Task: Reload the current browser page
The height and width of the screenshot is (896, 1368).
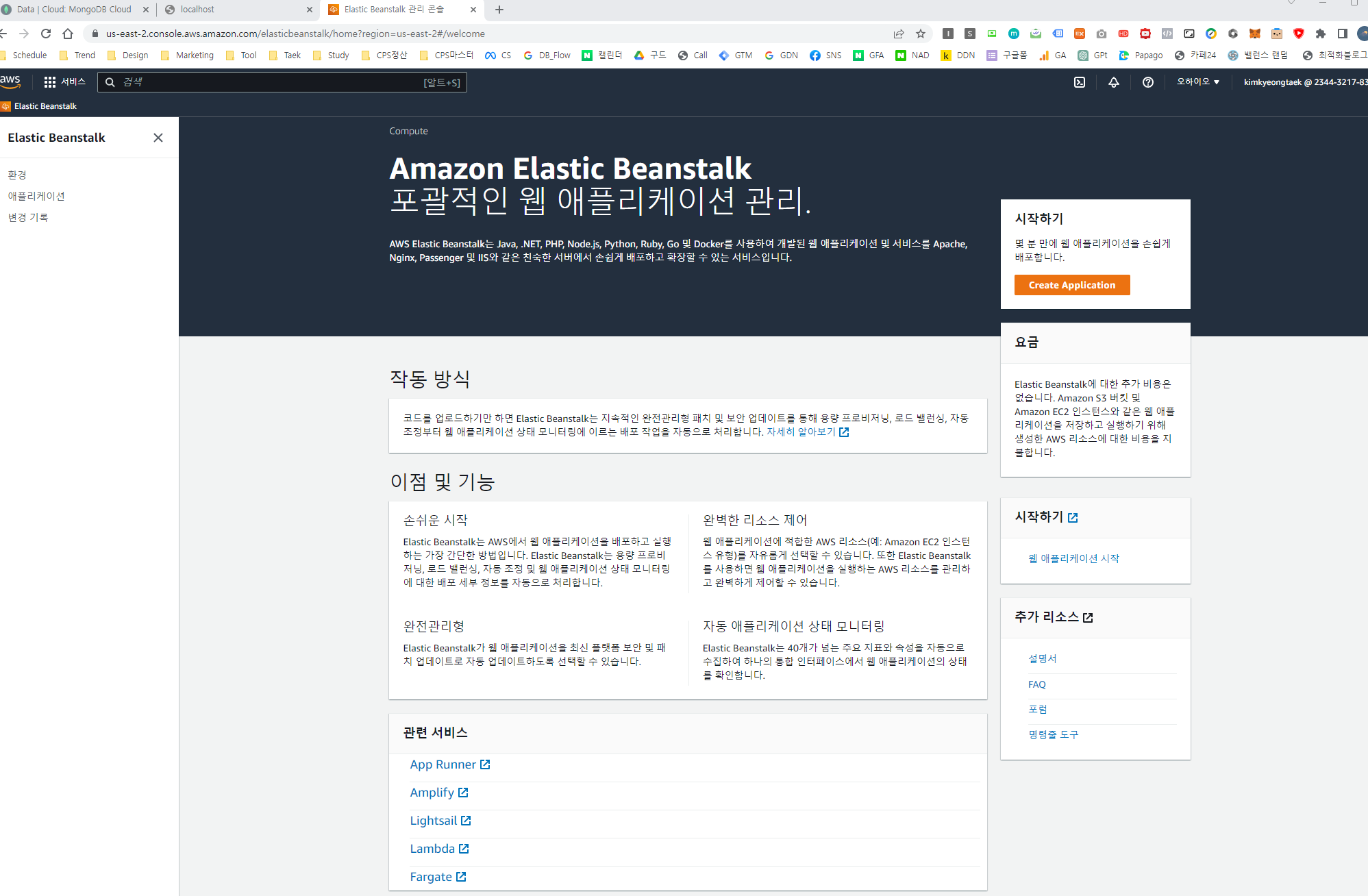Action: pyautogui.click(x=46, y=34)
